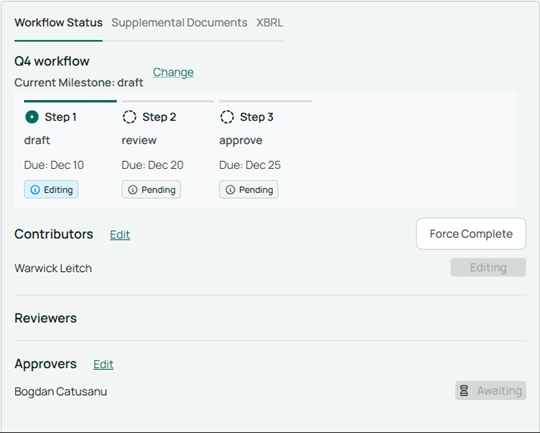Click the Pending badge under Step 2 review
Screen dimensions: 540x433
(x=151, y=189)
